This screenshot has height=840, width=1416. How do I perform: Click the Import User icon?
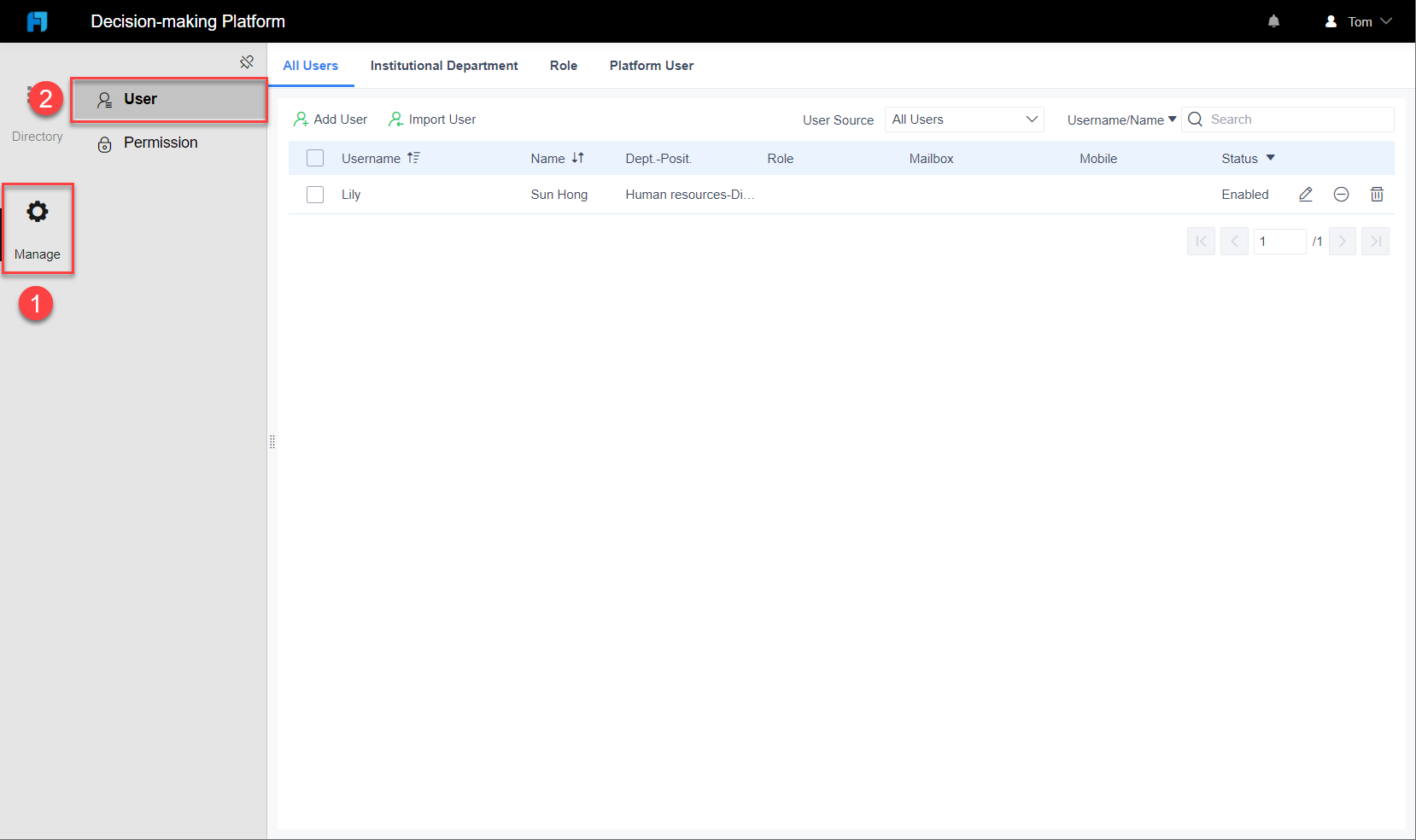coord(395,119)
